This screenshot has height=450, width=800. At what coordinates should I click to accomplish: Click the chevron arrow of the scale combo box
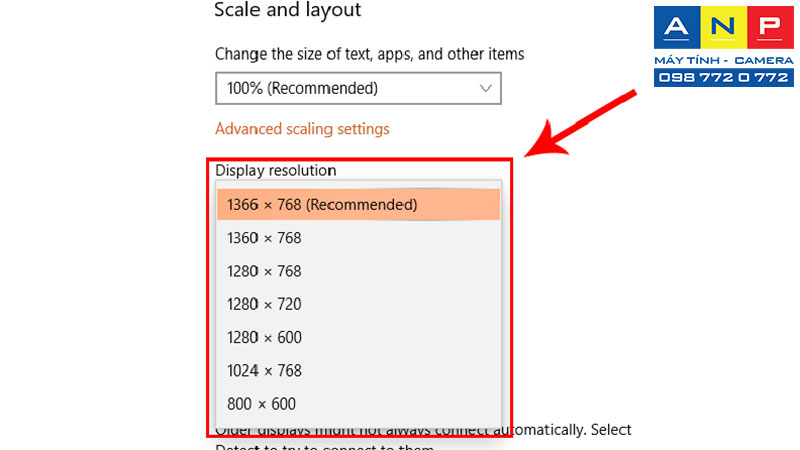click(x=485, y=88)
